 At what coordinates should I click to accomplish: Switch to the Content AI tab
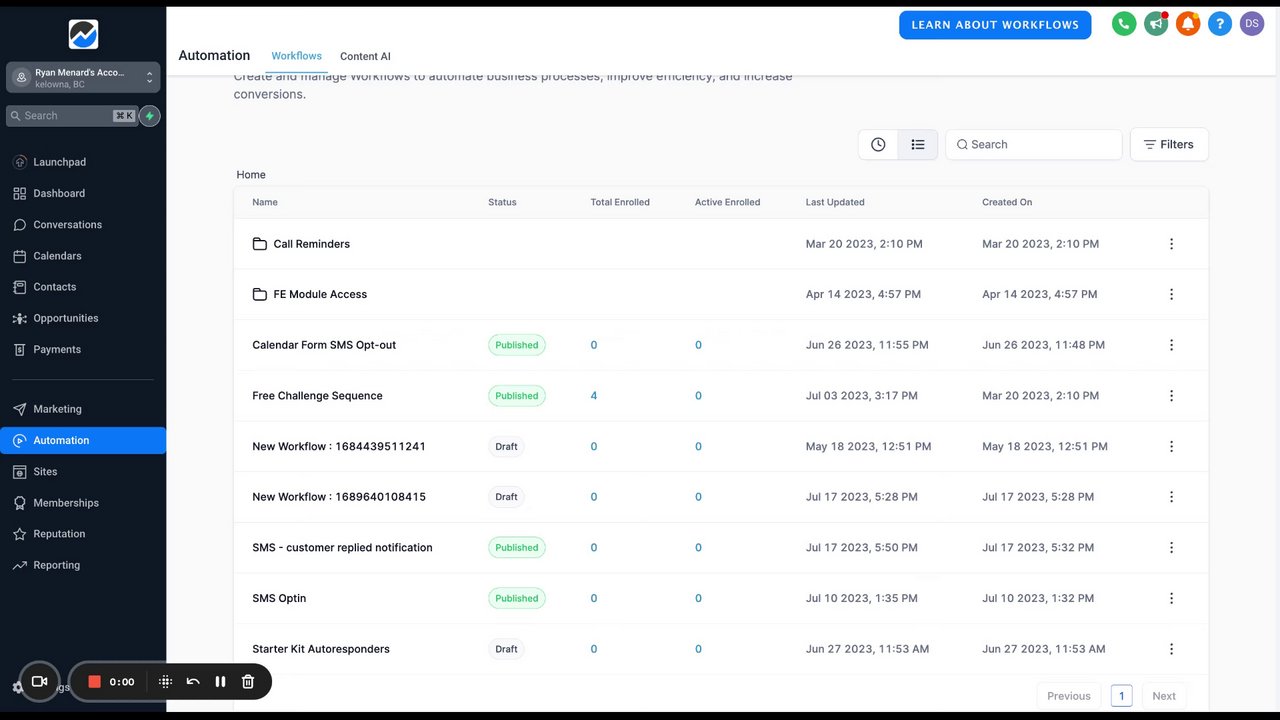[365, 56]
